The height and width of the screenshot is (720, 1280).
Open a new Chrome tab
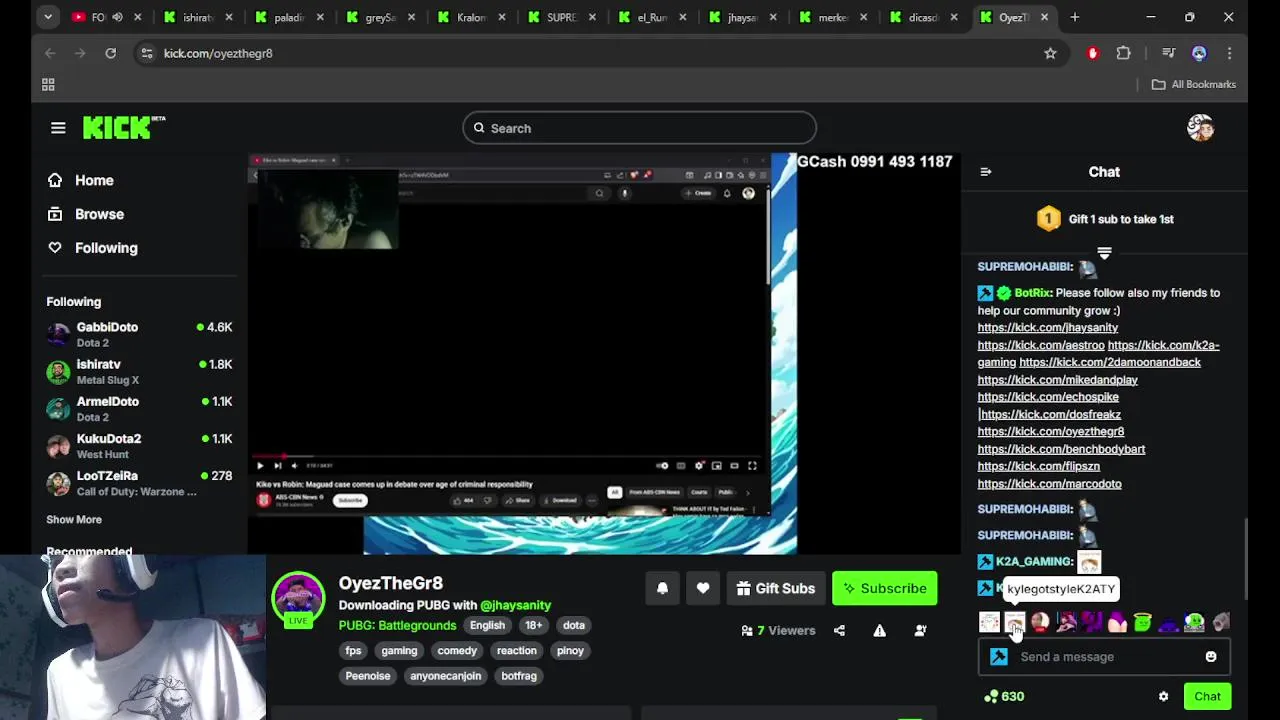[x=1074, y=17]
